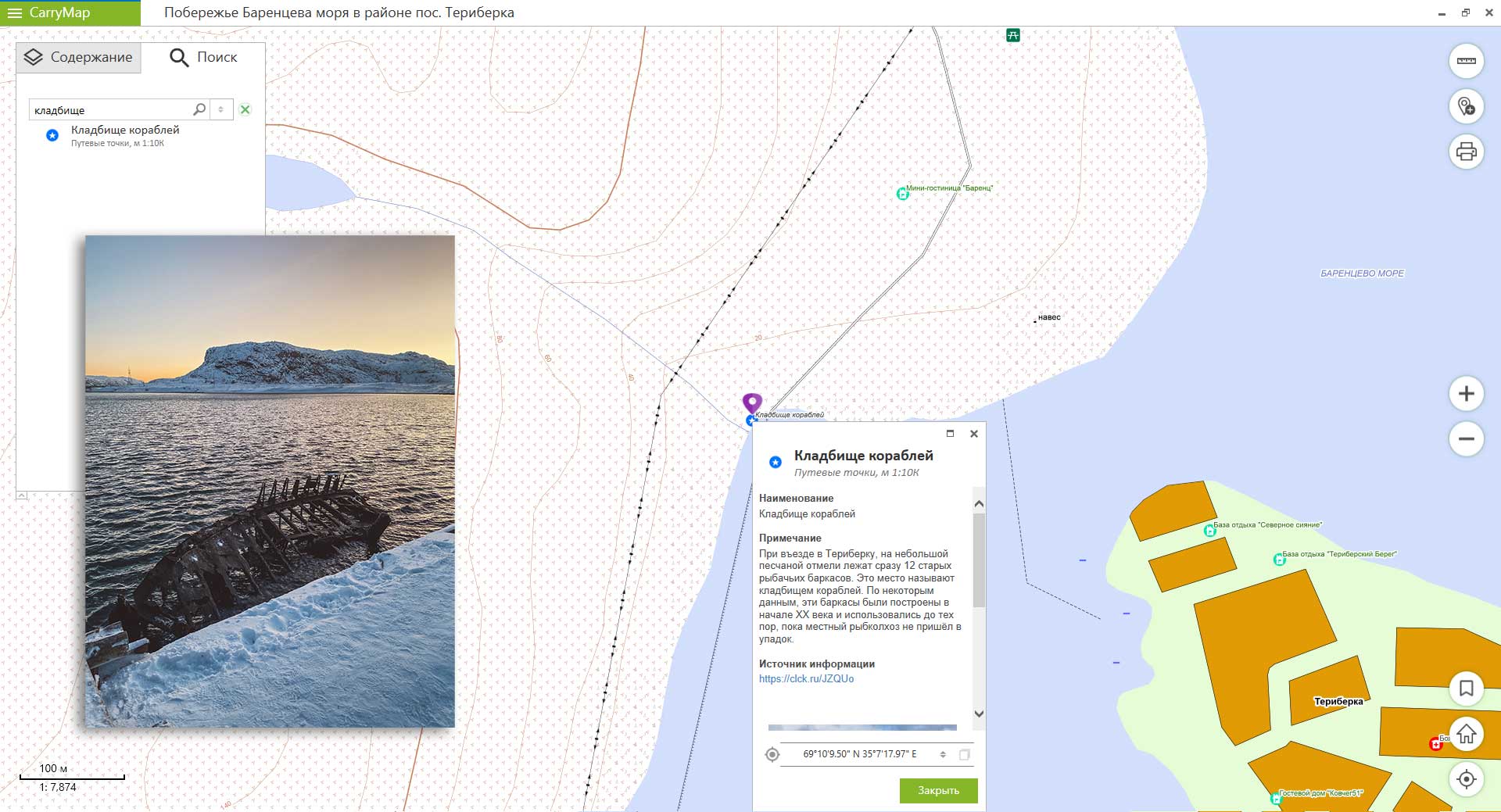Click scroll down arrow in info popup

[979, 714]
